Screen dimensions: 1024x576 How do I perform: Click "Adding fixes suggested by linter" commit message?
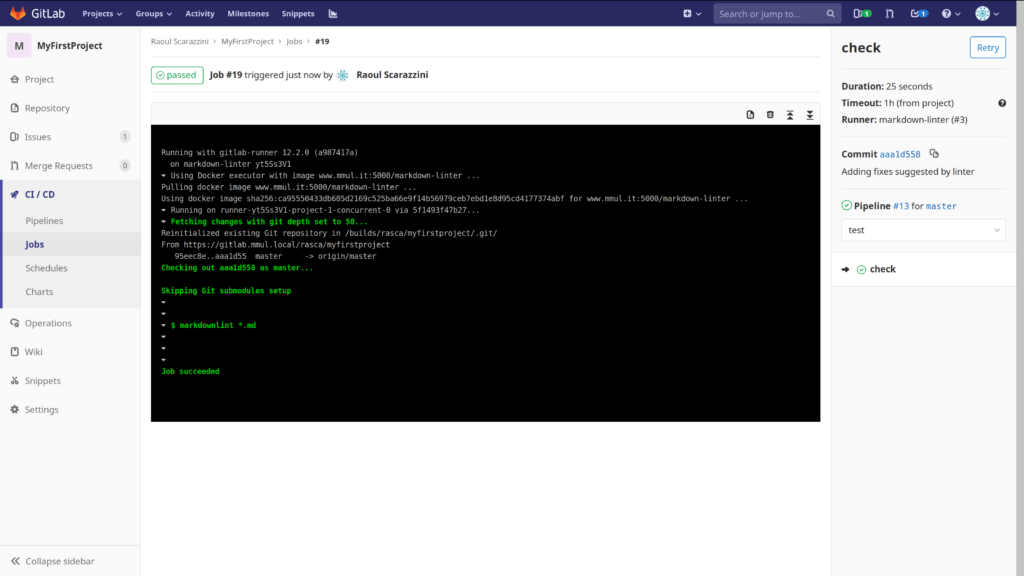(908, 171)
